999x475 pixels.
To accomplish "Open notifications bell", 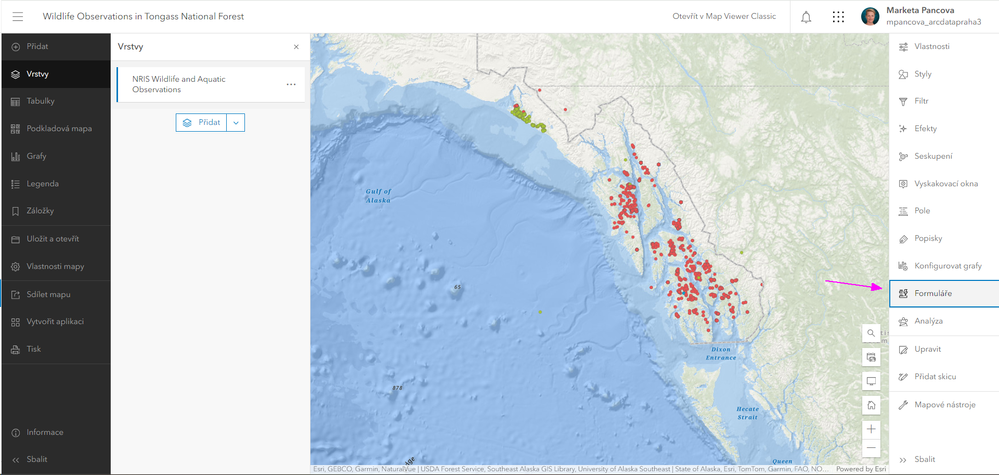I will (806, 17).
